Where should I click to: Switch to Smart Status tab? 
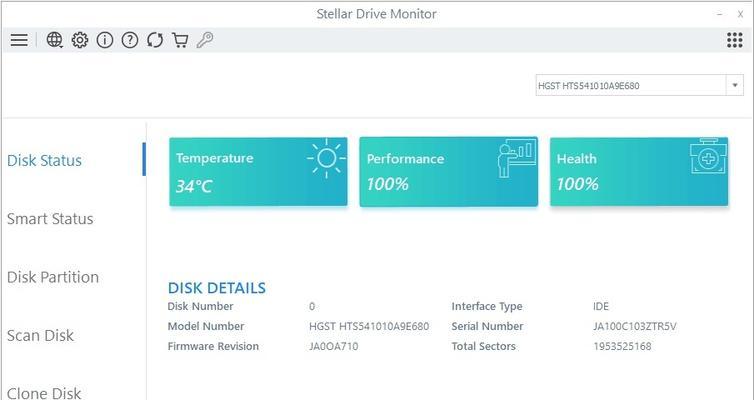(50, 219)
